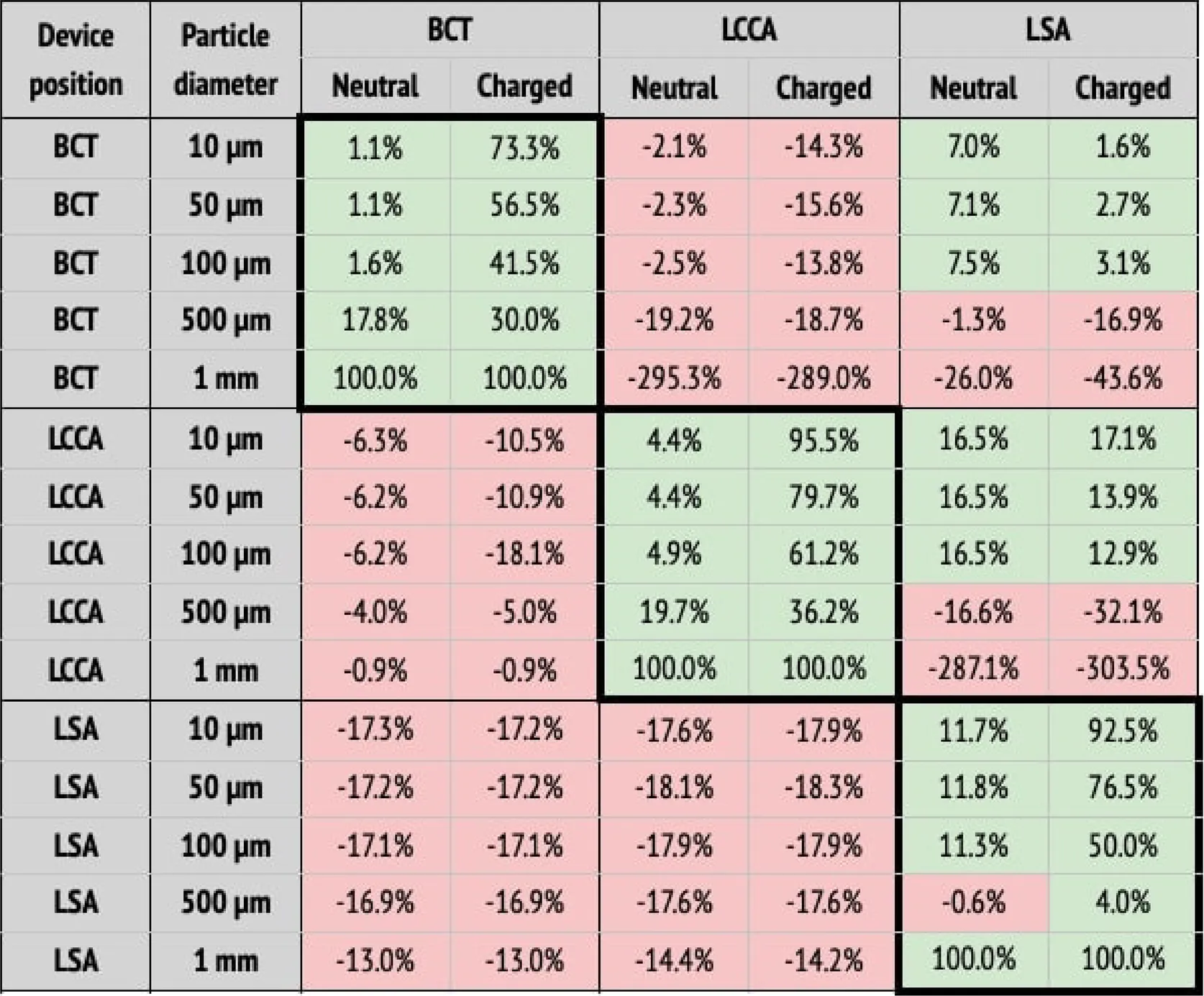This screenshot has width=1204, height=996.
Task: Click the 41.5% cell
Action: click(524, 263)
